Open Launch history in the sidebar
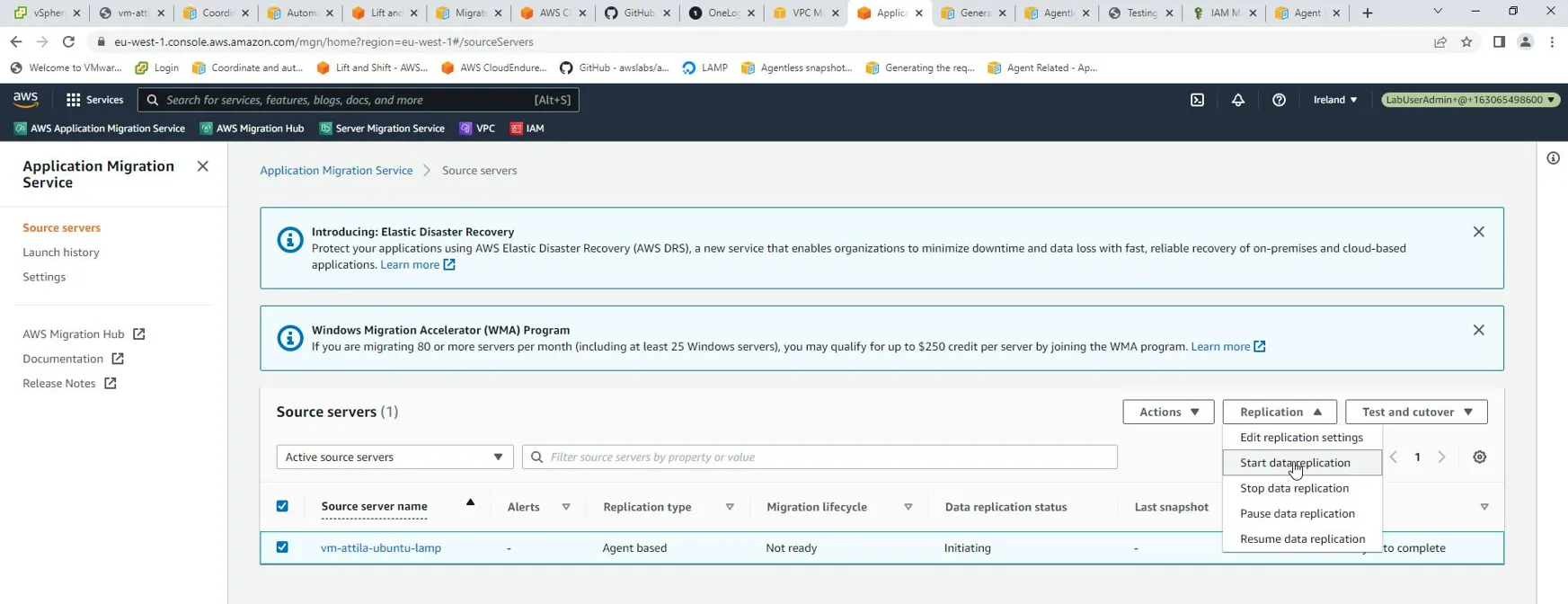This screenshot has height=604, width=1568. click(61, 253)
